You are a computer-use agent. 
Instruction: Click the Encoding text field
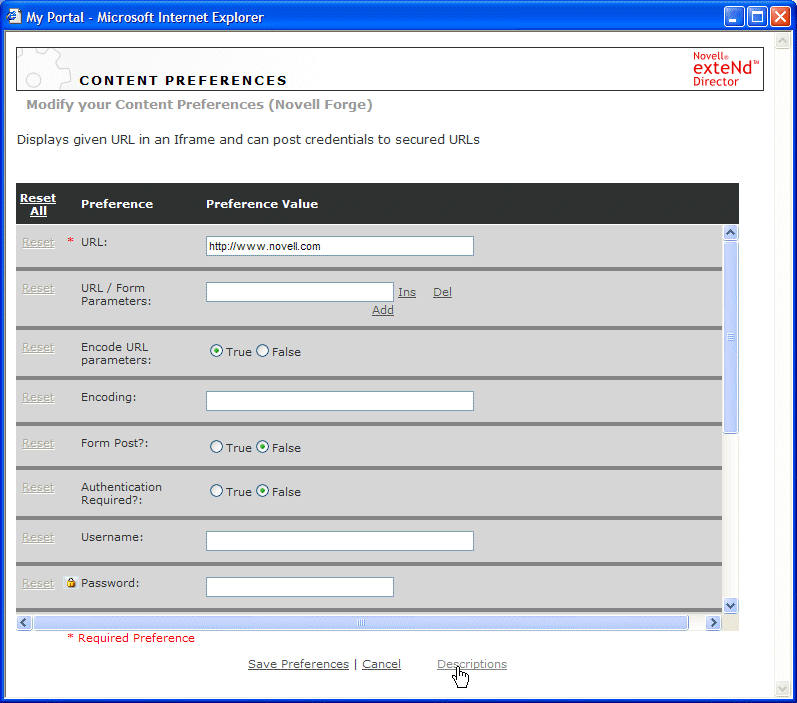(340, 401)
